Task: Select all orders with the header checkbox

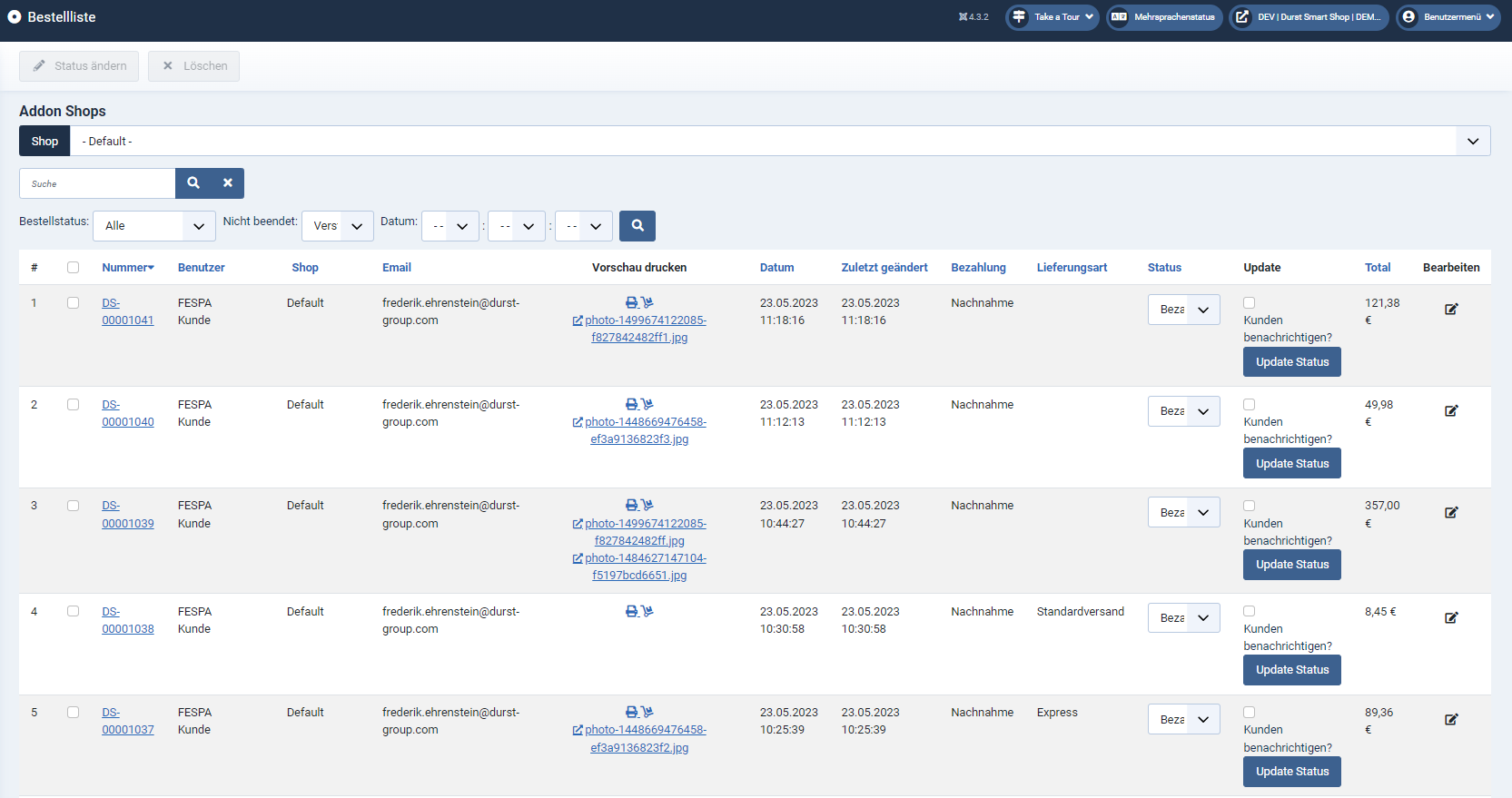Action: [73, 268]
